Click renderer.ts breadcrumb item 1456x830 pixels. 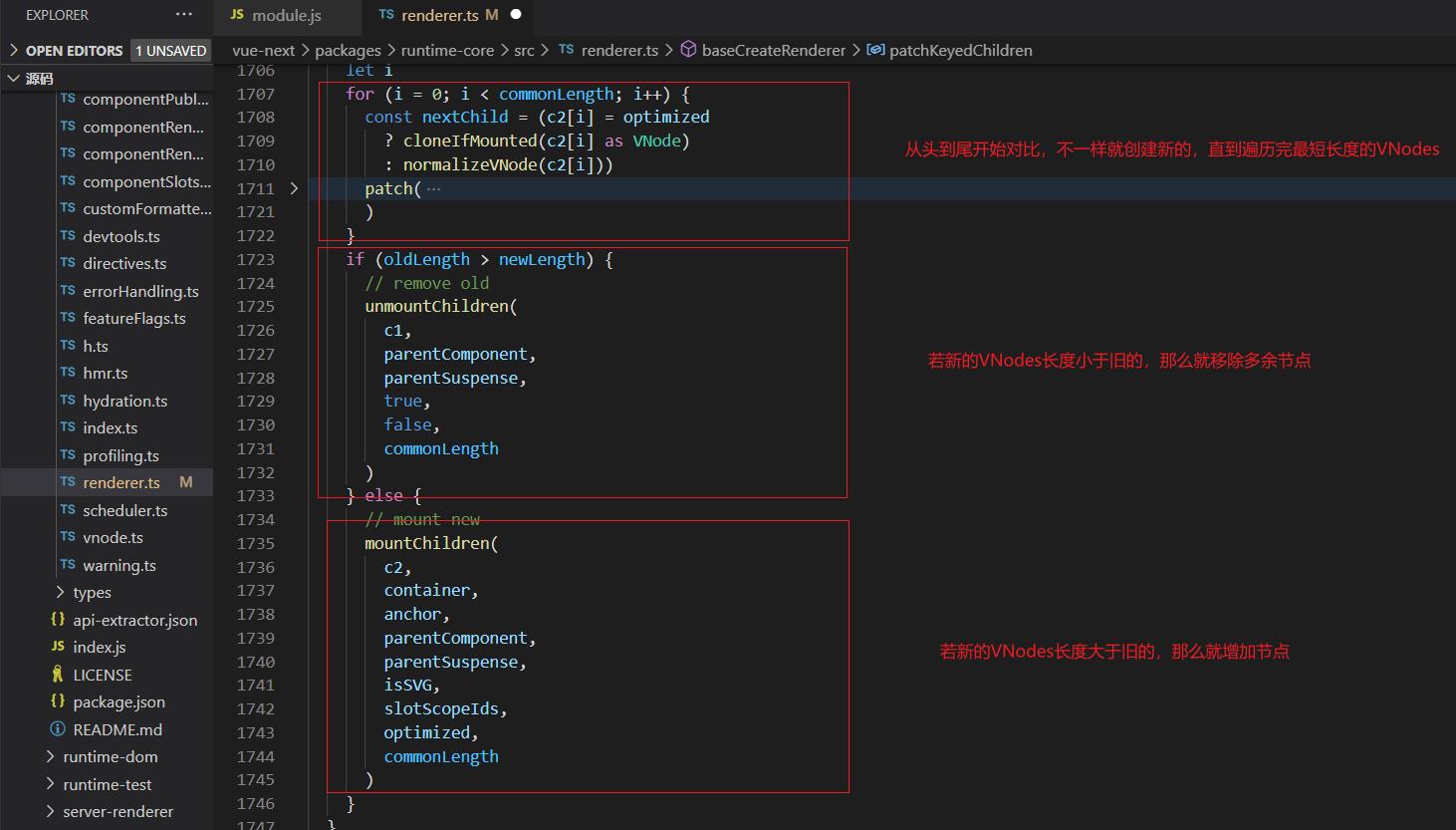pyautogui.click(x=619, y=50)
